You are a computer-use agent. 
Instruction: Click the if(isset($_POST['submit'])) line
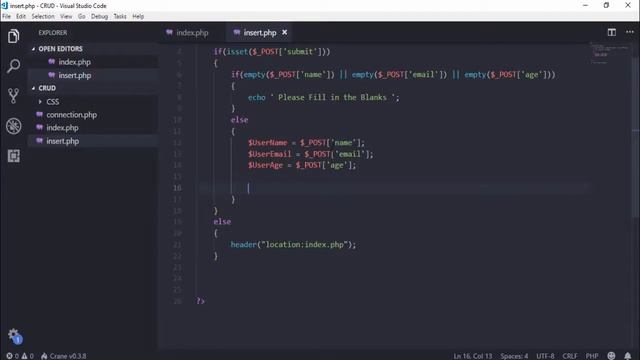pyautogui.click(x=272, y=51)
